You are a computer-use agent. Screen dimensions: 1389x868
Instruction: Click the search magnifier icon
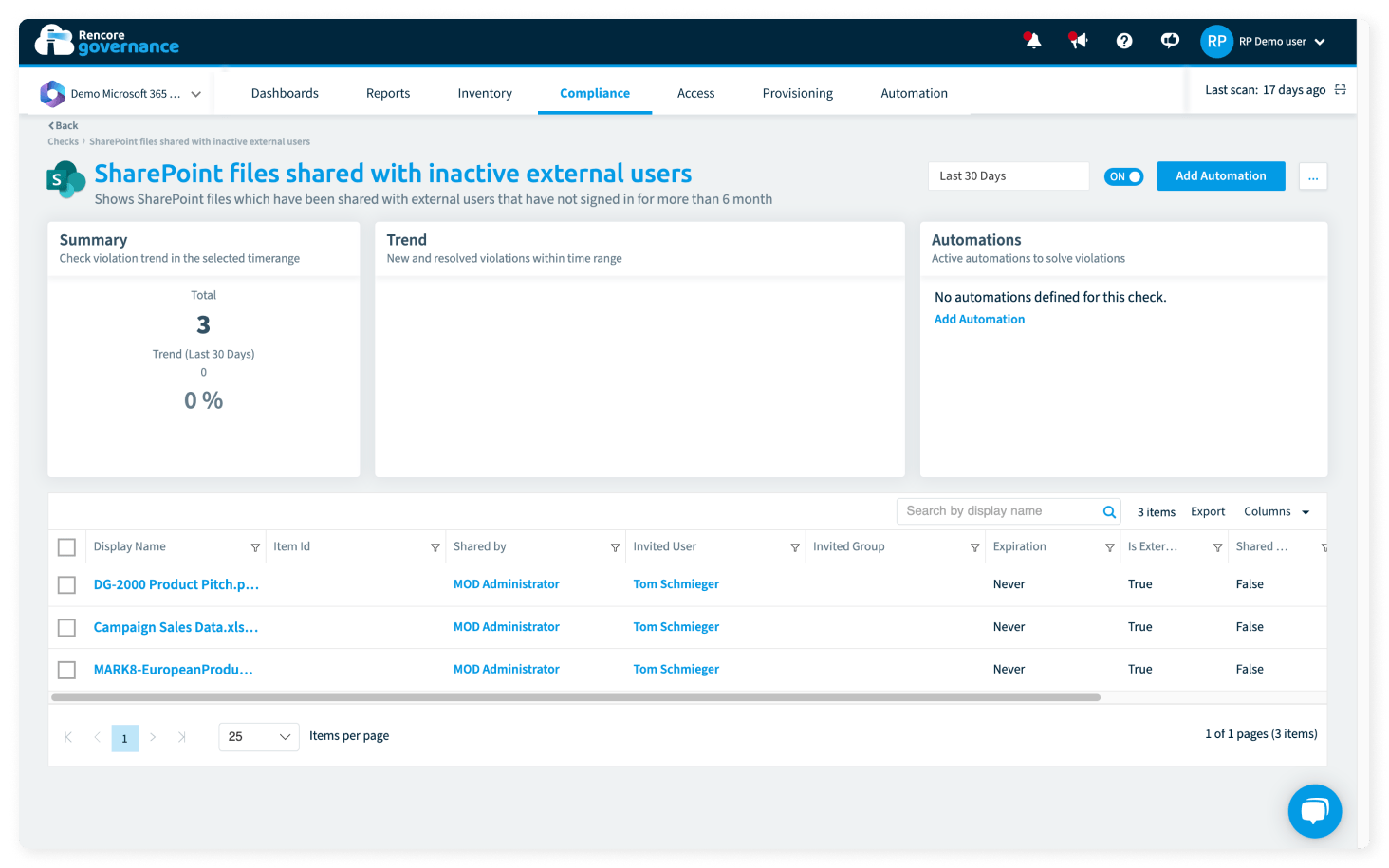coord(1109,512)
